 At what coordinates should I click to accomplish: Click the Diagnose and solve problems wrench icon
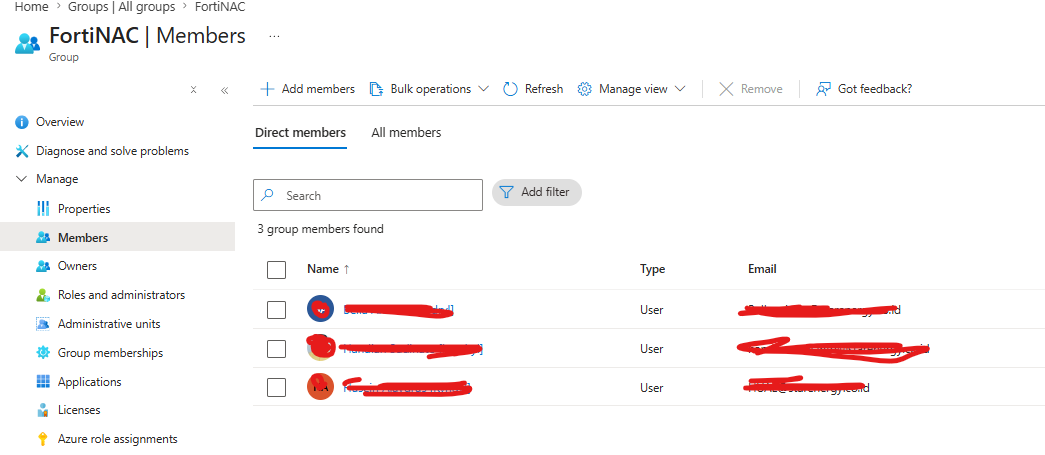(x=22, y=151)
